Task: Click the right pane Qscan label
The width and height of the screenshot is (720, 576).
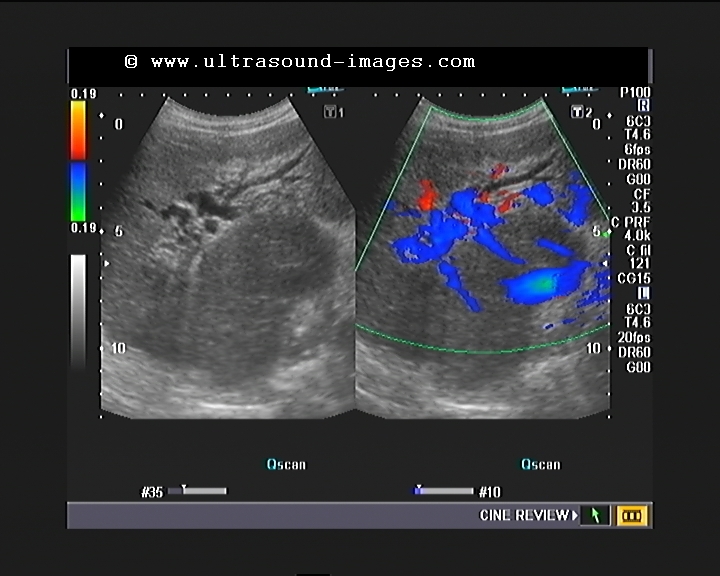Action: coord(540,464)
